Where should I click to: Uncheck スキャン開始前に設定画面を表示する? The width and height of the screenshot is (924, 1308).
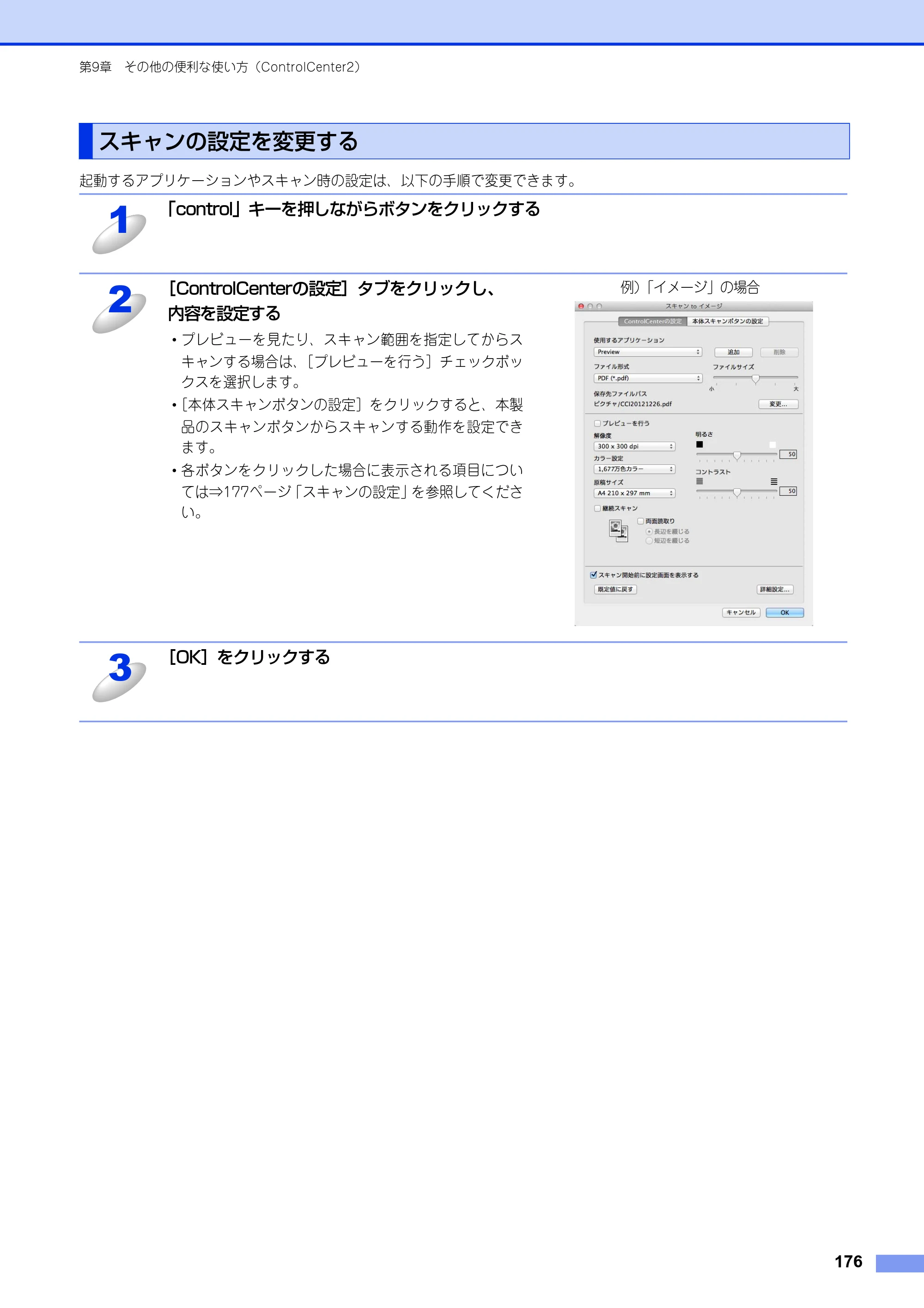coord(594,575)
